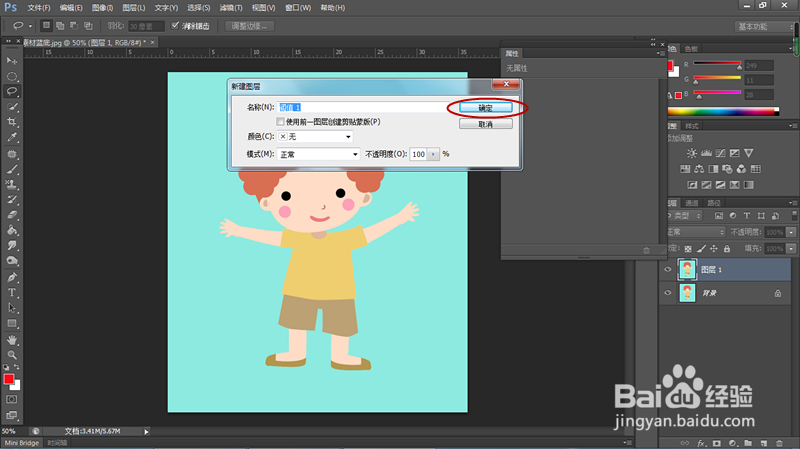Toggle the layer filter on/off switch

(x=794, y=215)
